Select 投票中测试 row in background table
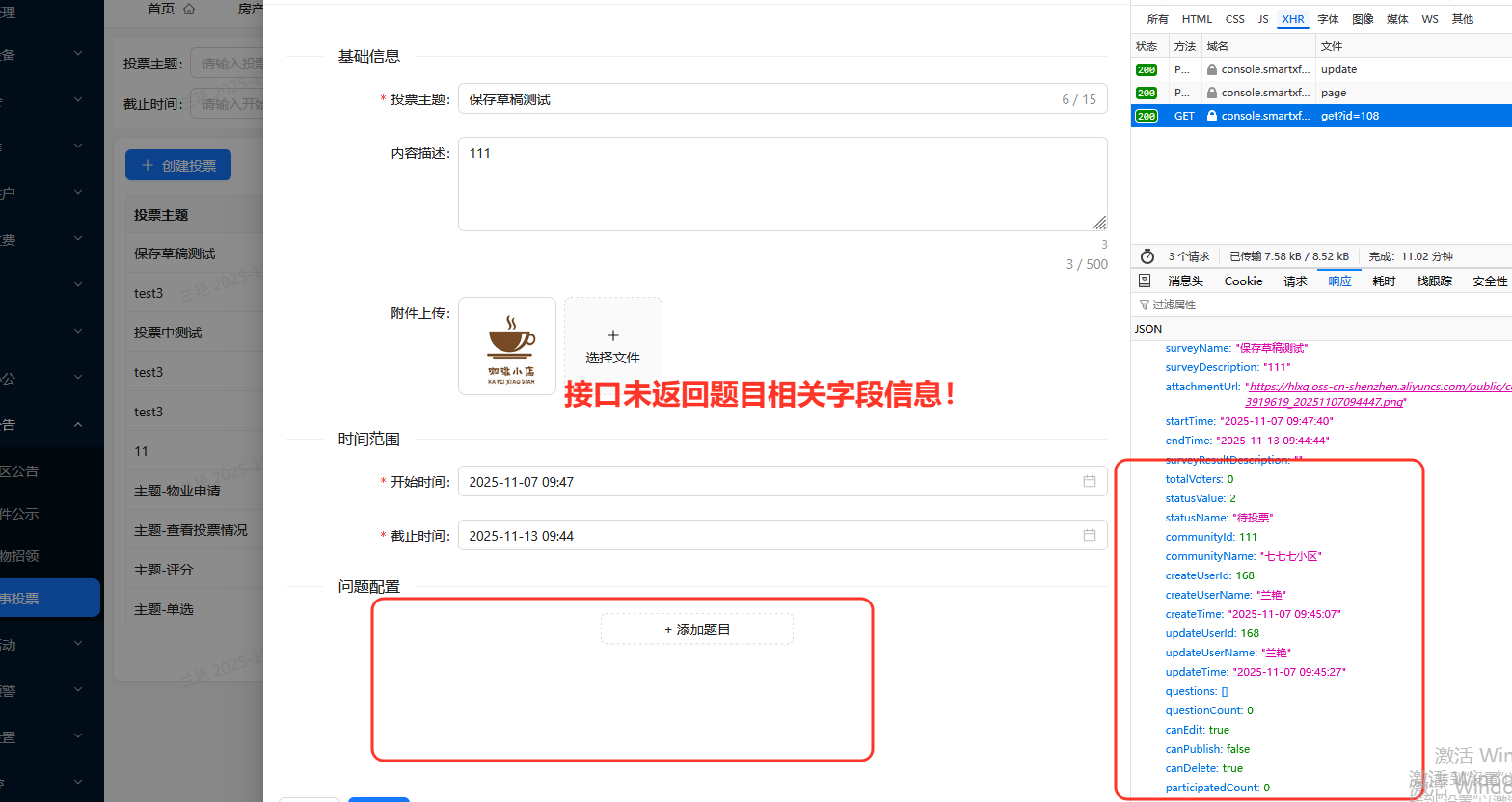This screenshot has height=802, width=1512. point(194,333)
